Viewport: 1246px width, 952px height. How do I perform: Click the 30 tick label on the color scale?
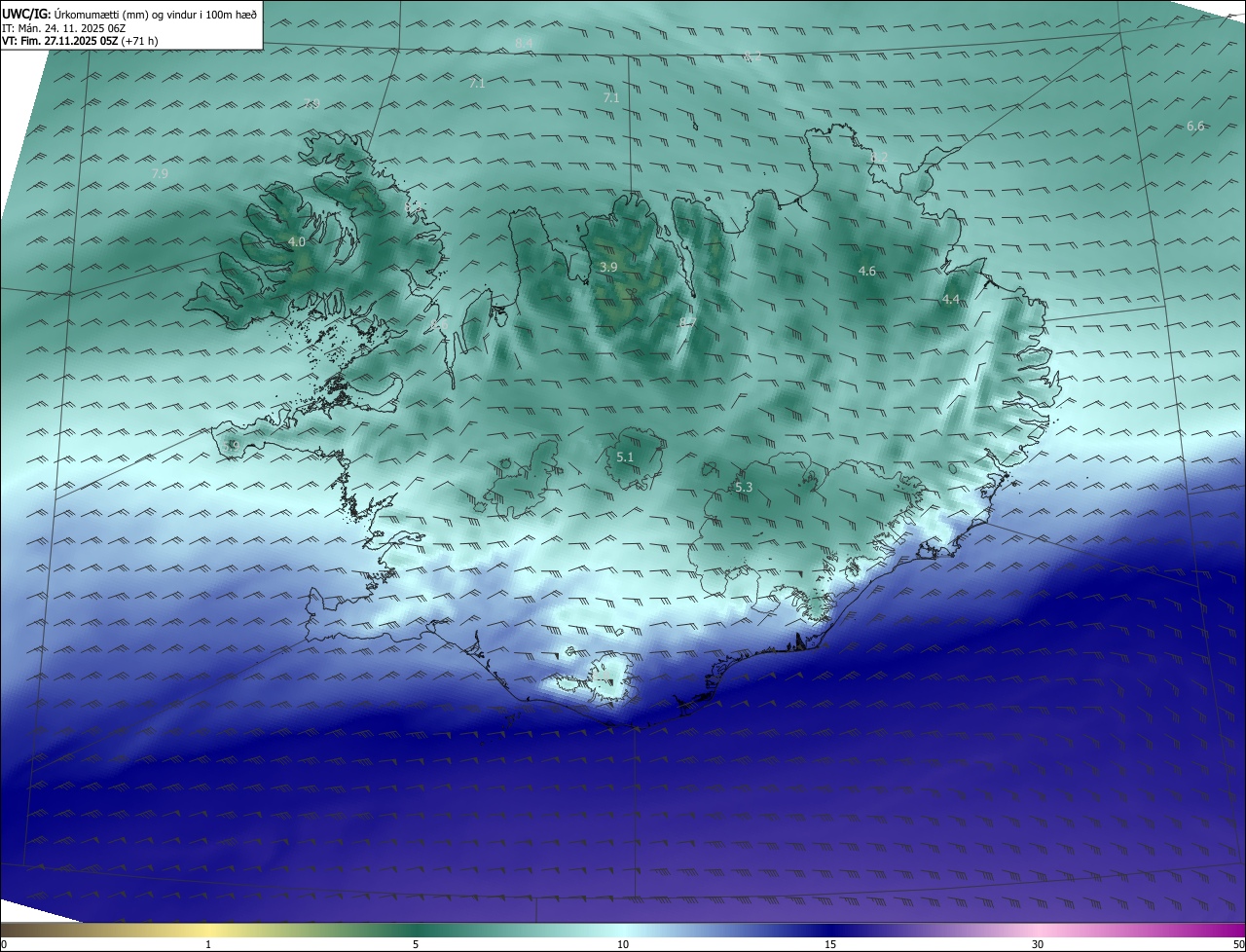pyautogui.click(x=1038, y=945)
